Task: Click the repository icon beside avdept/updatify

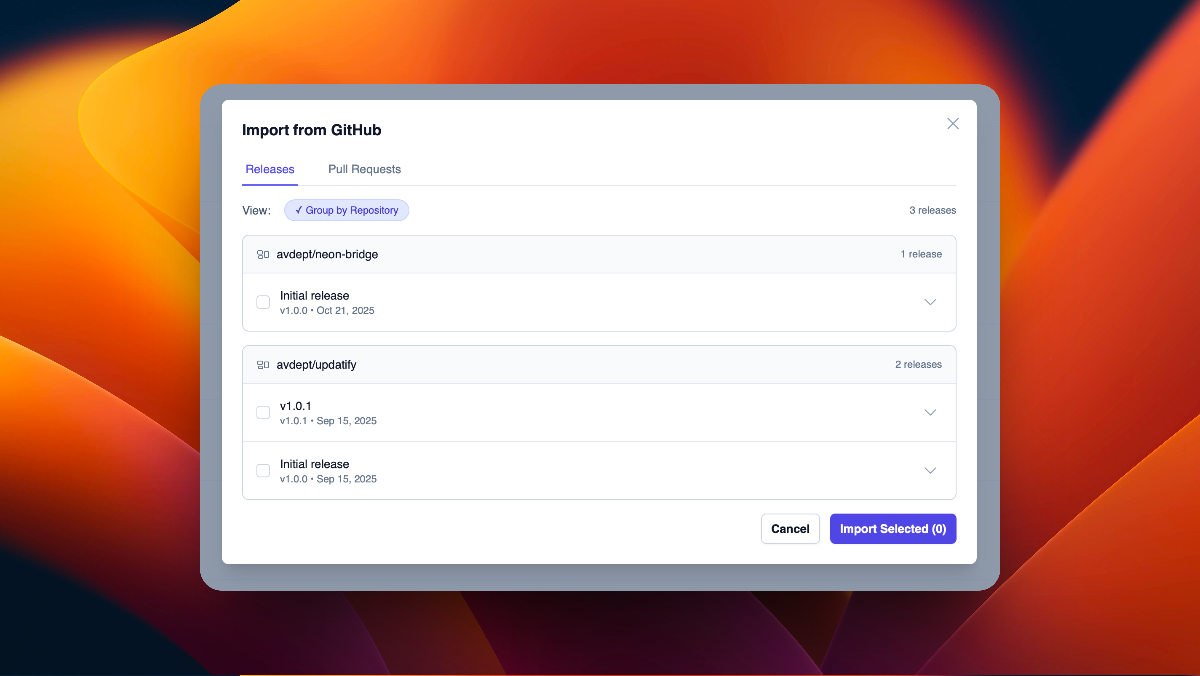Action: 263,365
